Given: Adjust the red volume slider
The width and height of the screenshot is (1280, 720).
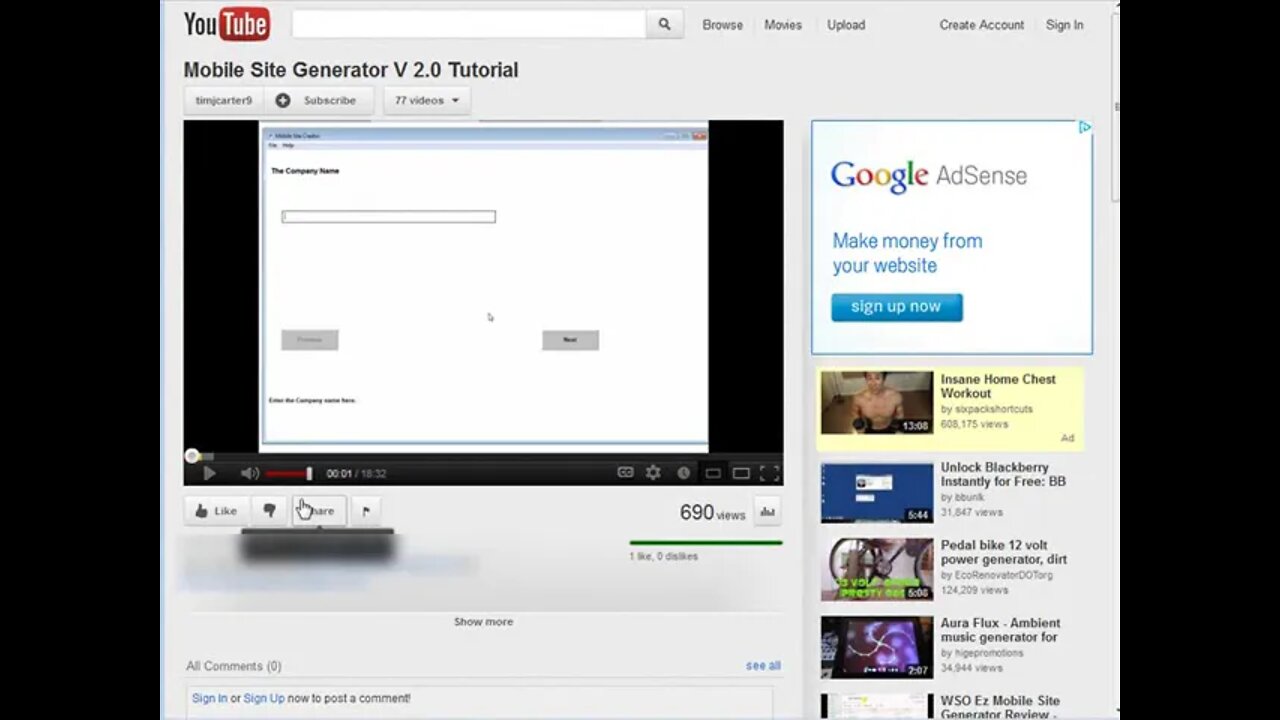Looking at the screenshot, I should coord(289,473).
